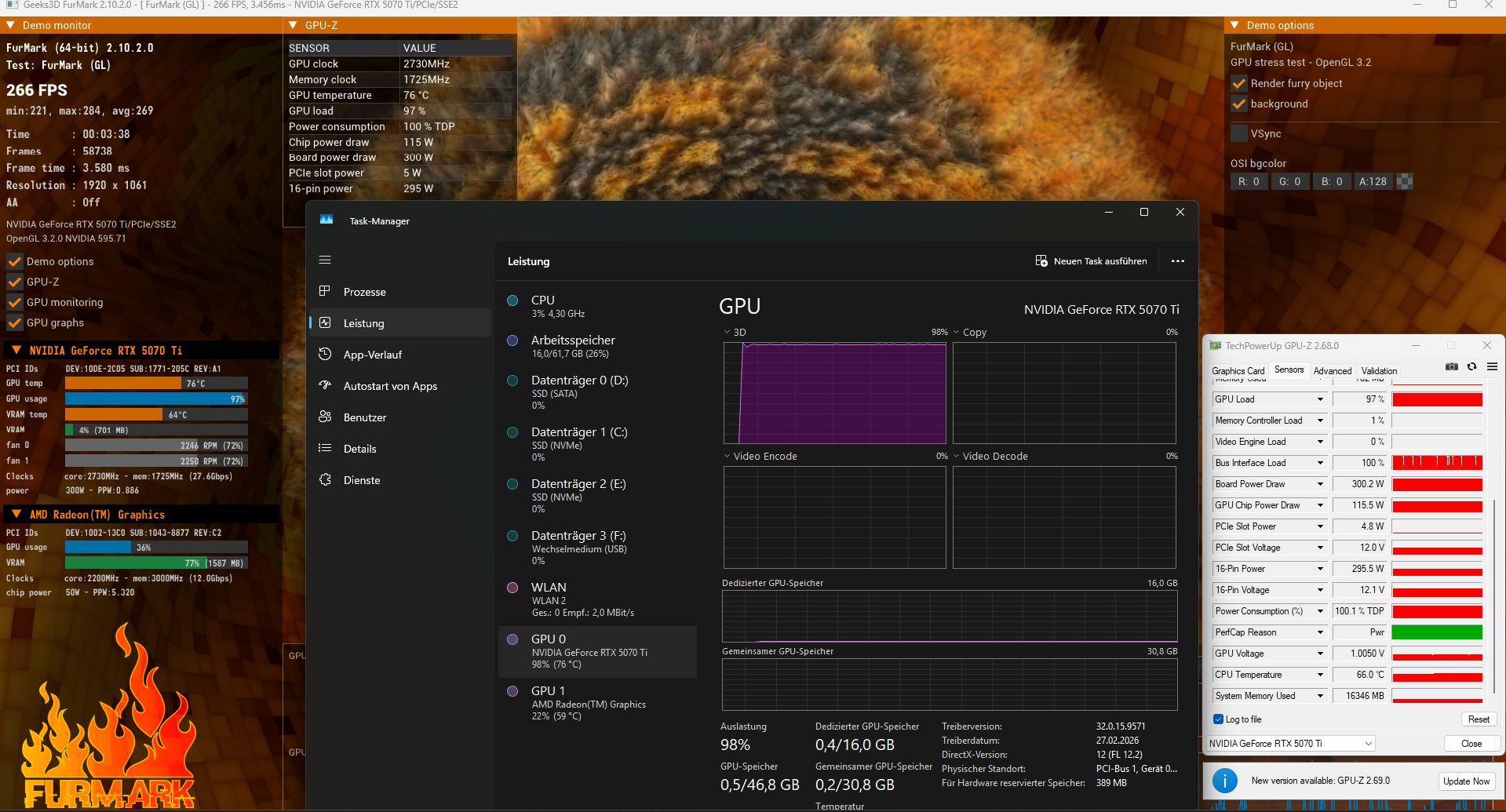Open the 3D graph engine dropdown chevron
Viewport: 1506px width, 812px height.
727,333
